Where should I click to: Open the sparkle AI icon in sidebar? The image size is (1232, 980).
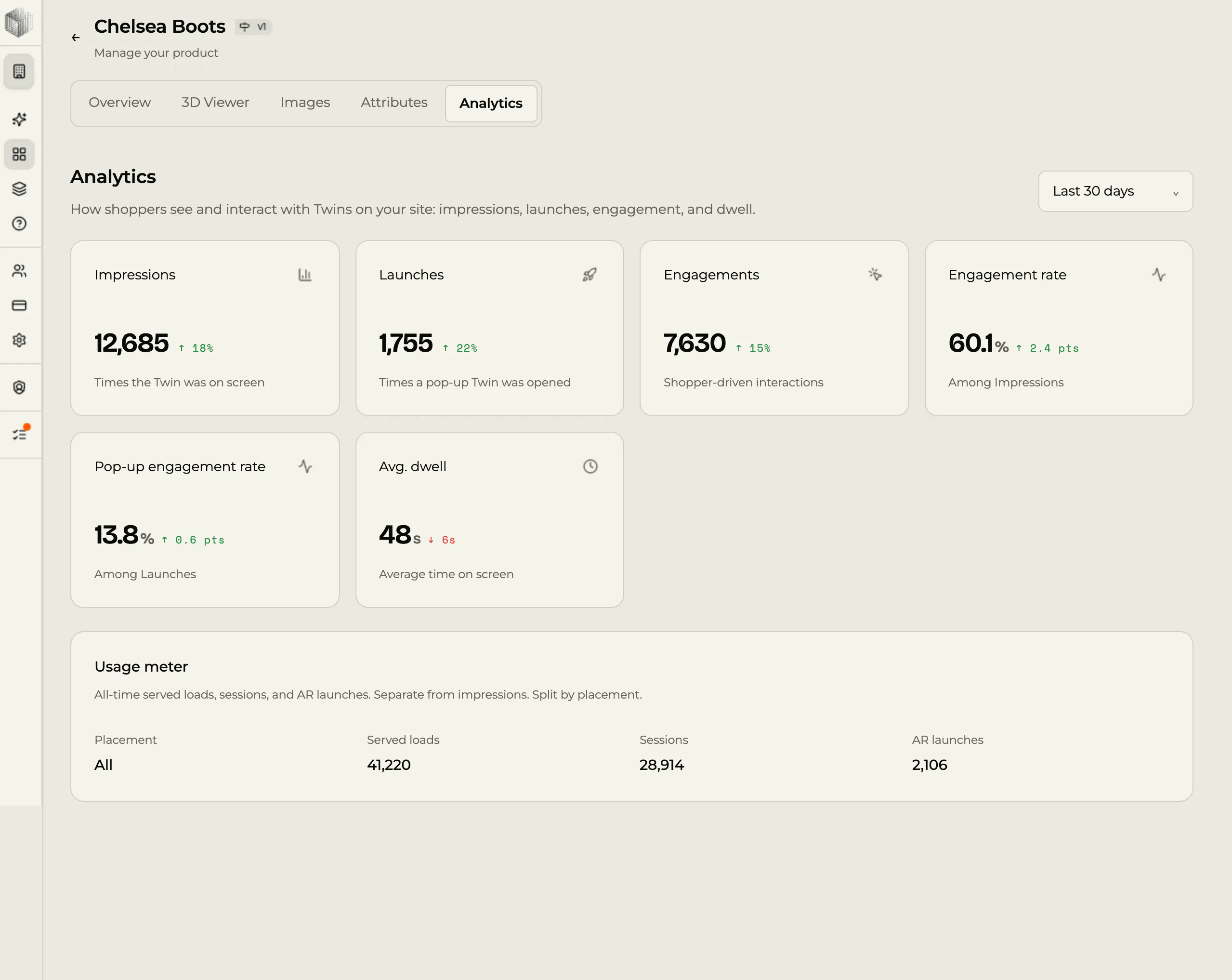click(x=19, y=119)
